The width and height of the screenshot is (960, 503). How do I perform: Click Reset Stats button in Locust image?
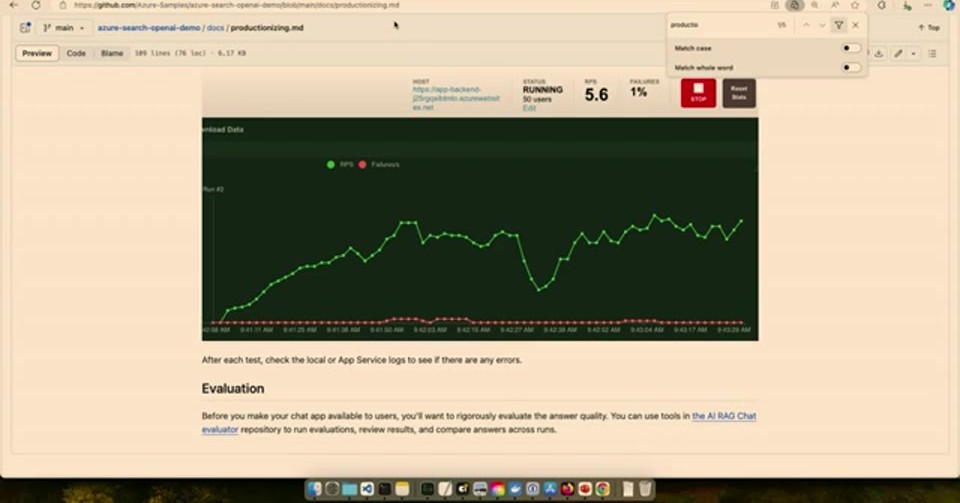739,93
